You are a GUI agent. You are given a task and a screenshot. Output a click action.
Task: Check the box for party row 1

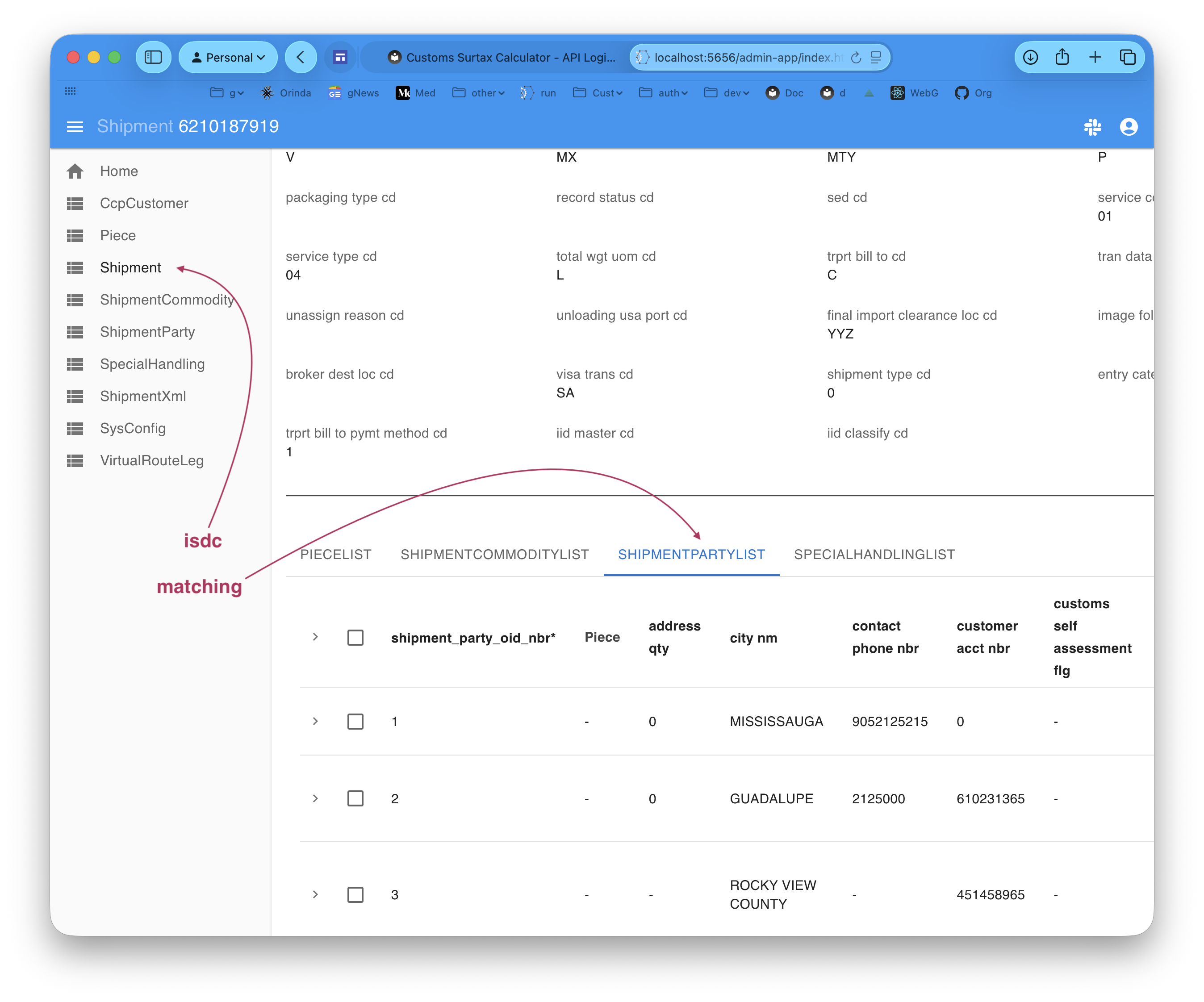pyautogui.click(x=355, y=721)
